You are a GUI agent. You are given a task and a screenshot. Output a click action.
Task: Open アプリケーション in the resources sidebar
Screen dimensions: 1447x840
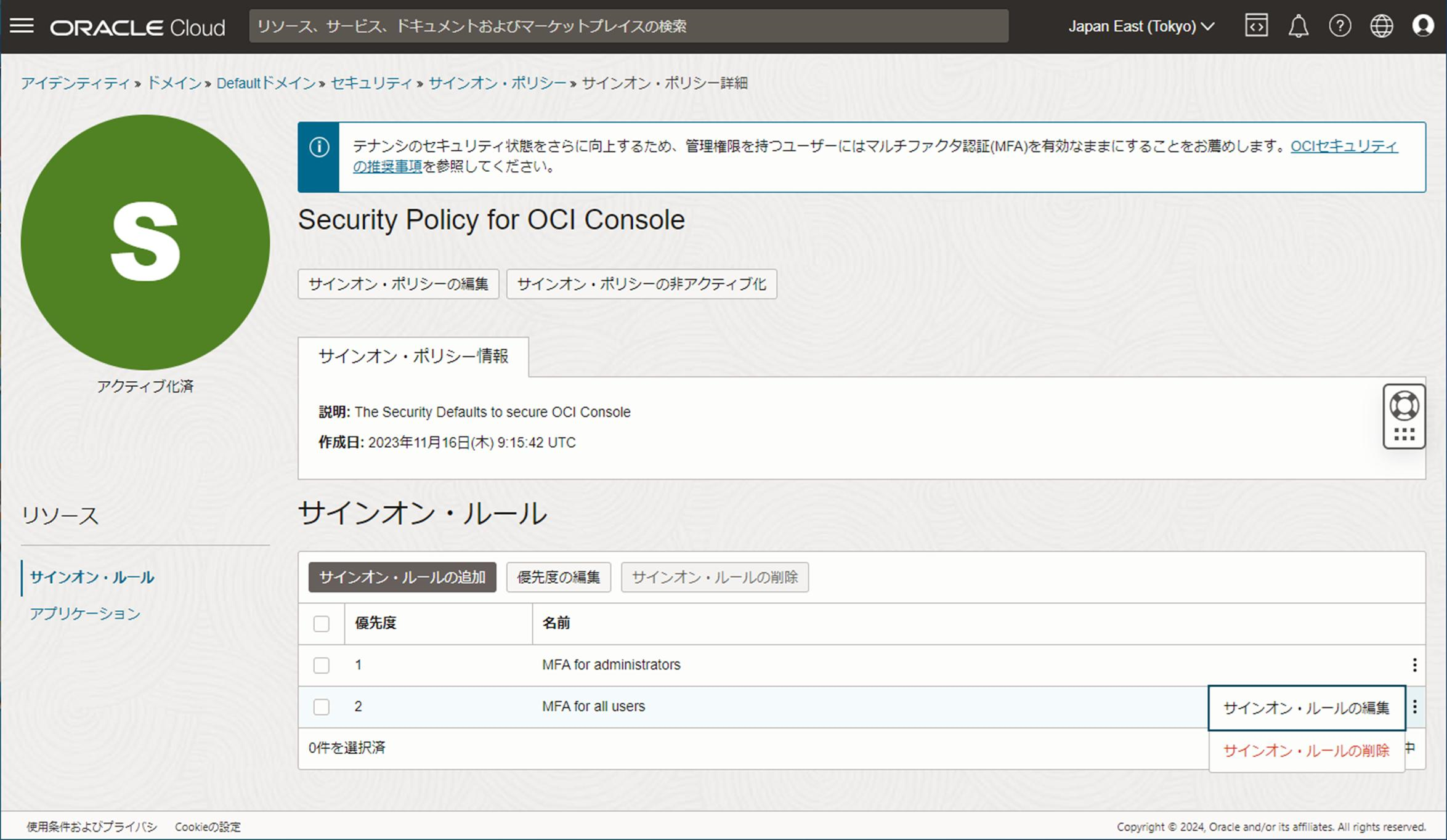[x=85, y=613]
